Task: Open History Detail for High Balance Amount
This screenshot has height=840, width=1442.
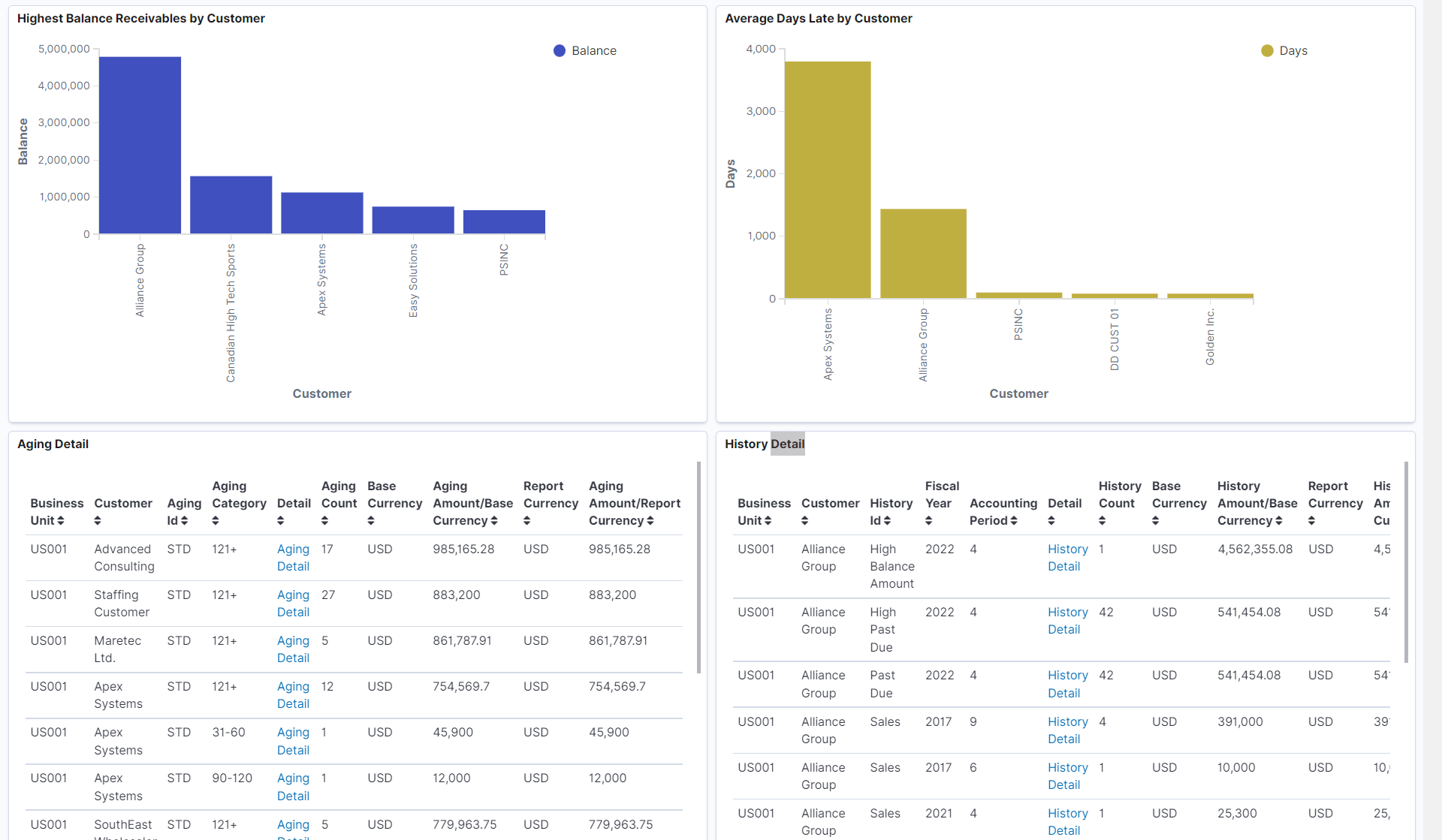Action: click(1067, 557)
